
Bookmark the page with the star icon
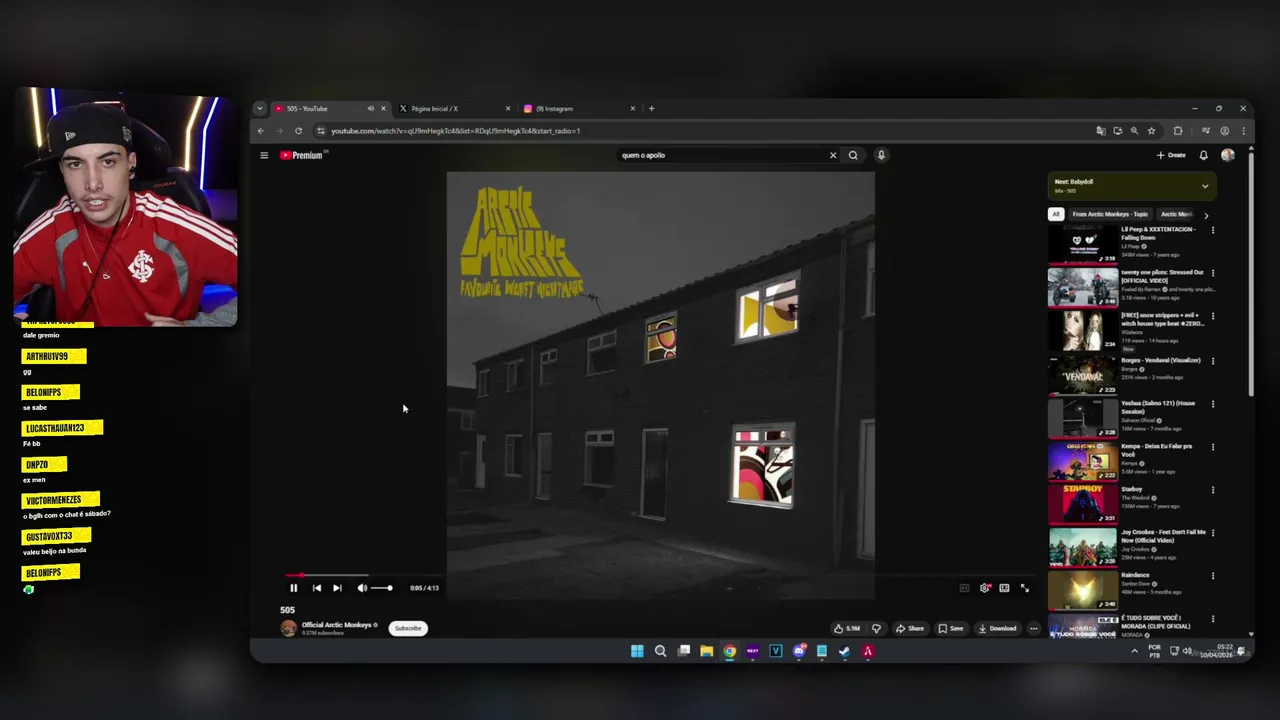pos(1151,131)
